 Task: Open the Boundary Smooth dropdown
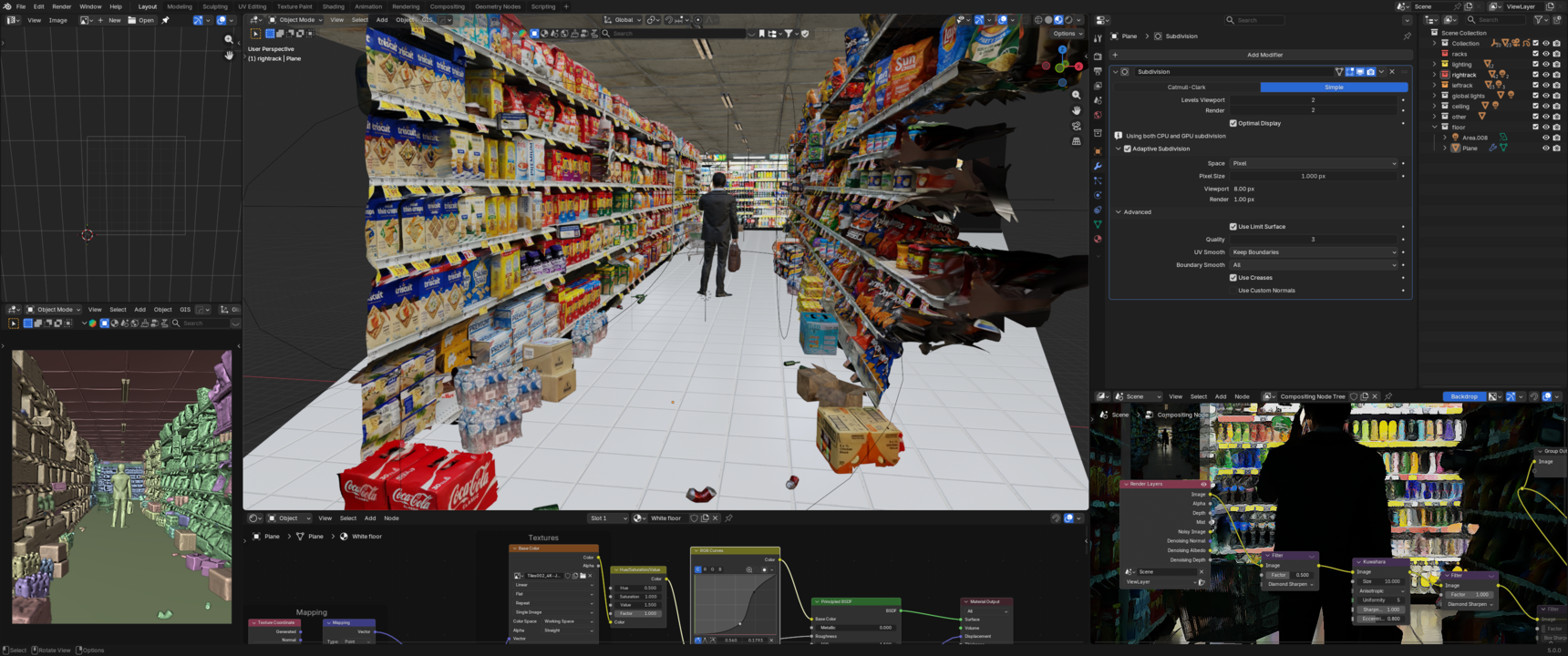point(1314,265)
